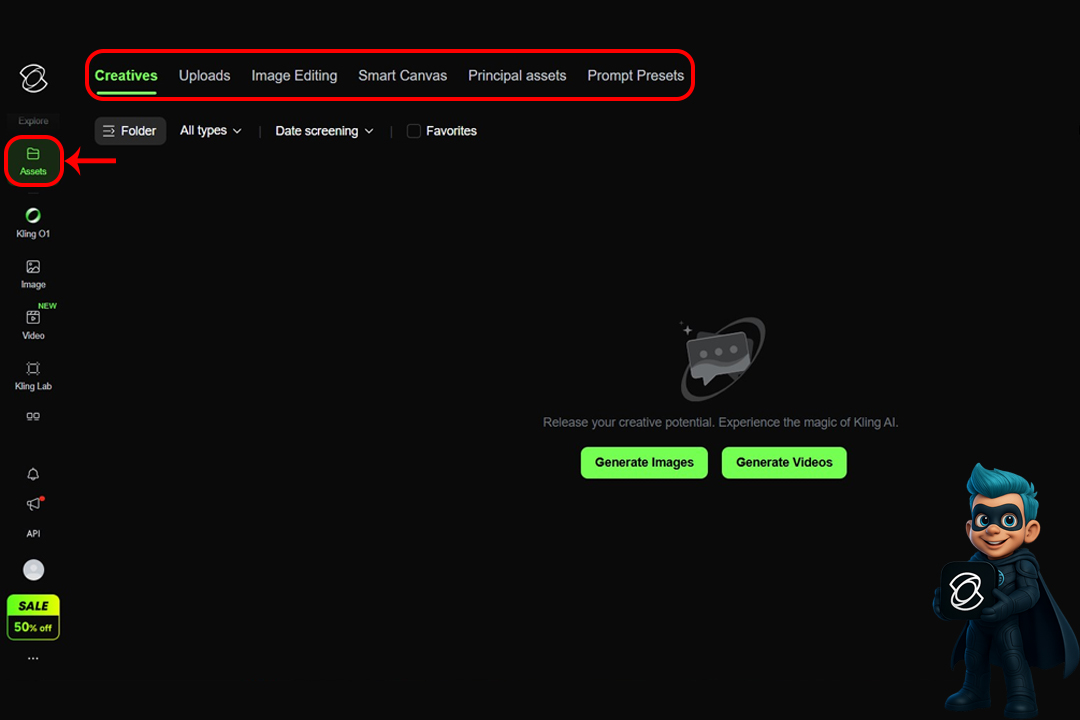Enable the Favorites checkbox filter

coord(414,131)
